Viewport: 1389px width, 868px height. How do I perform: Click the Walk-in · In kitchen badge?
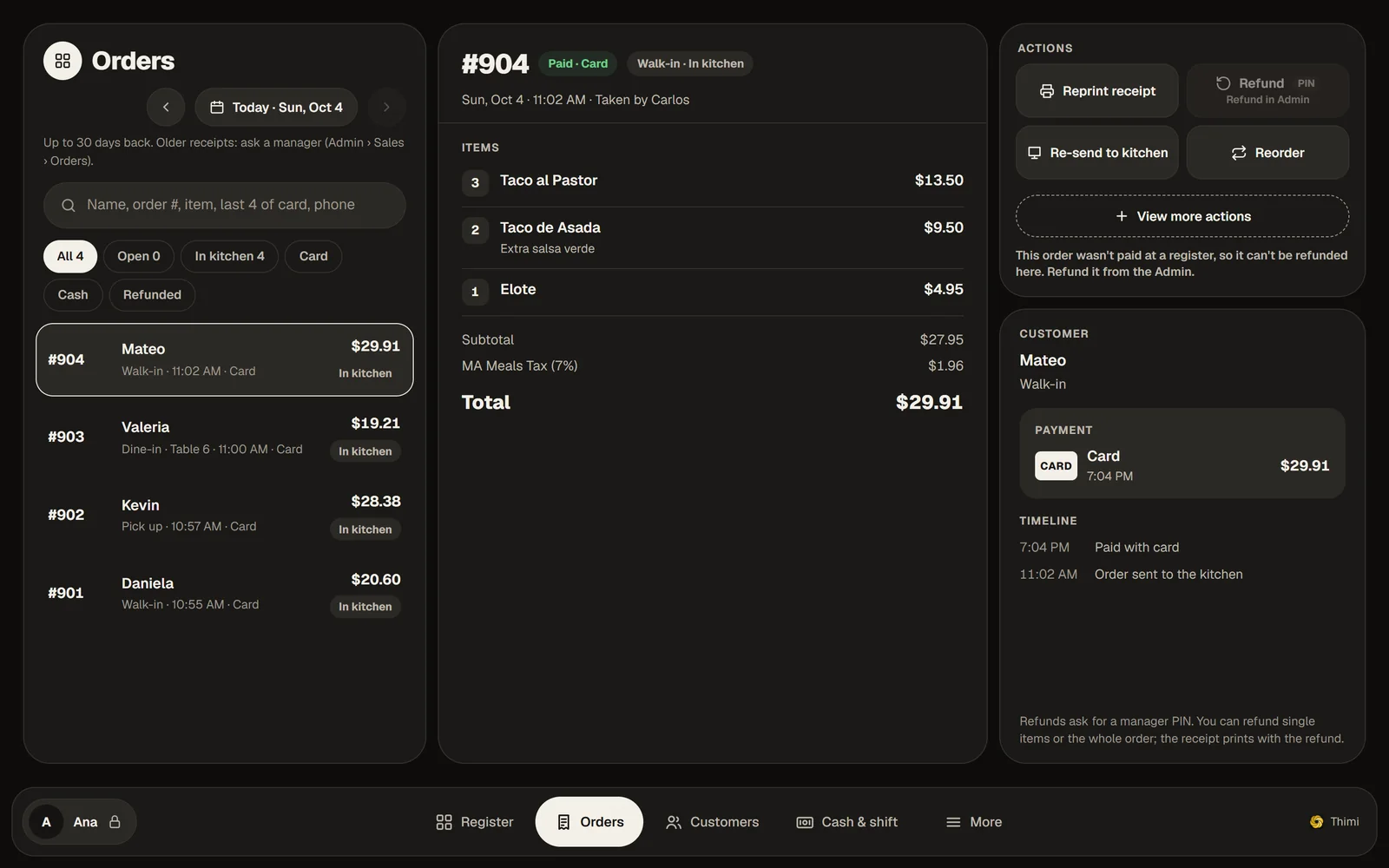(690, 63)
